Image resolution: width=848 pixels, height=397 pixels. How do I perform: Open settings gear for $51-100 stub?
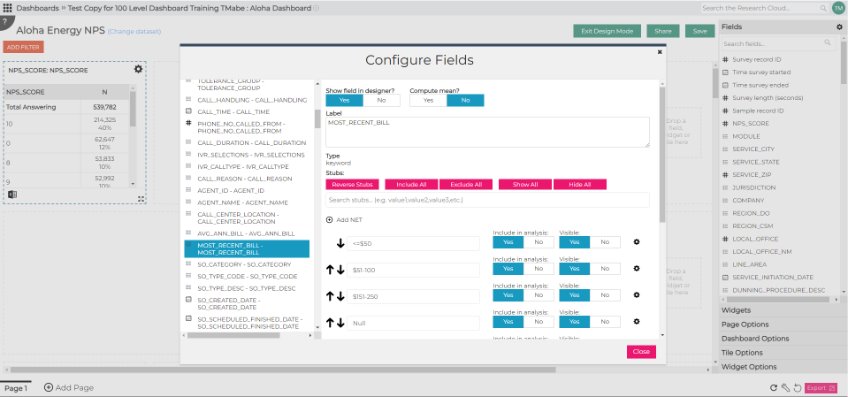[x=637, y=268]
